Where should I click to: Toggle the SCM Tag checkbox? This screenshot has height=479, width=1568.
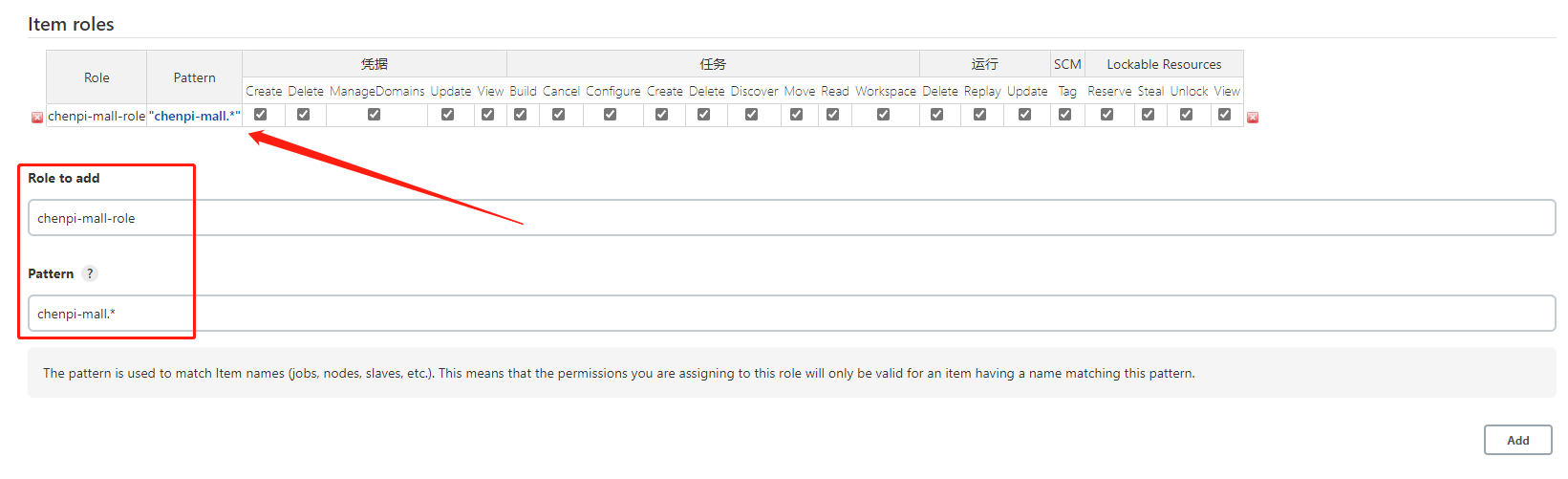1065,115
